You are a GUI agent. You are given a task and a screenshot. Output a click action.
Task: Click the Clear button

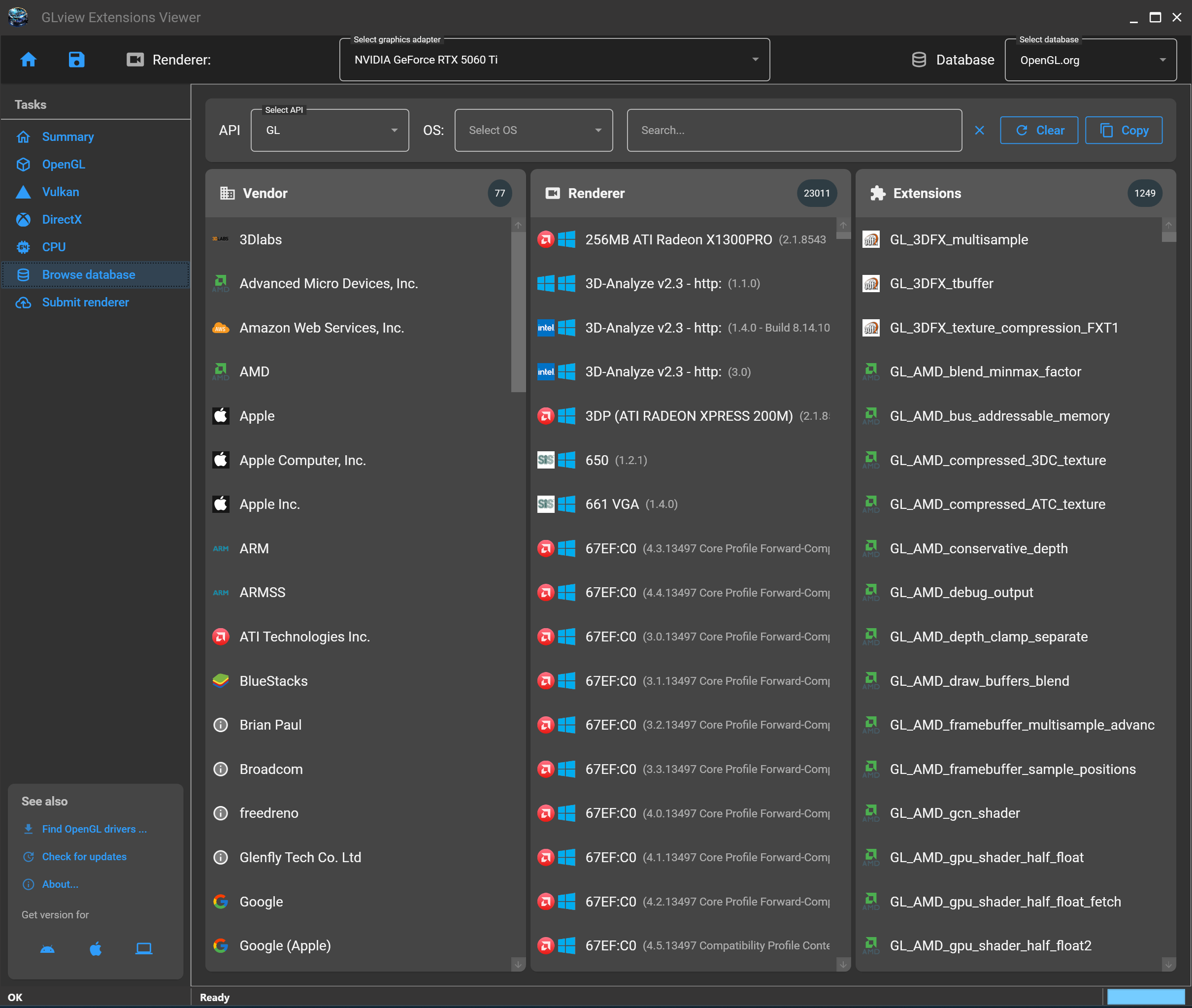[x=1038, y=130]
